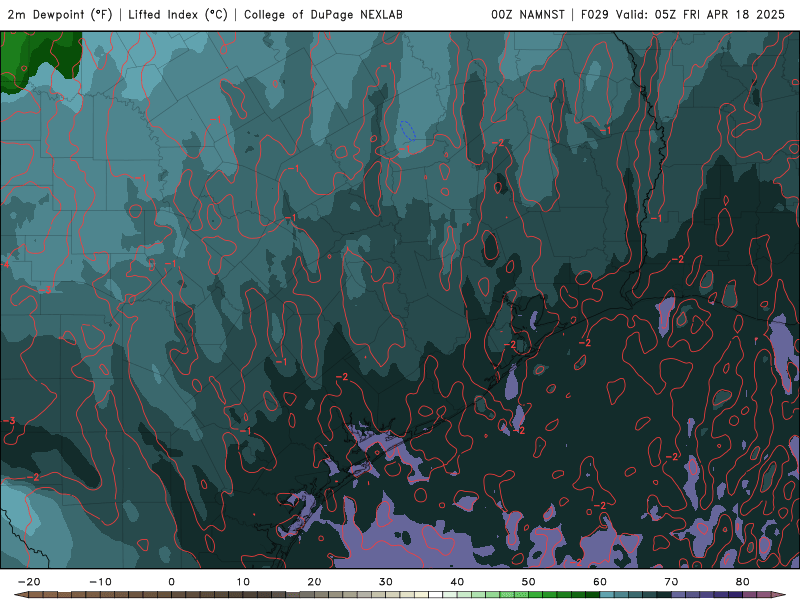Click the -20 label on the color scale

29,582
